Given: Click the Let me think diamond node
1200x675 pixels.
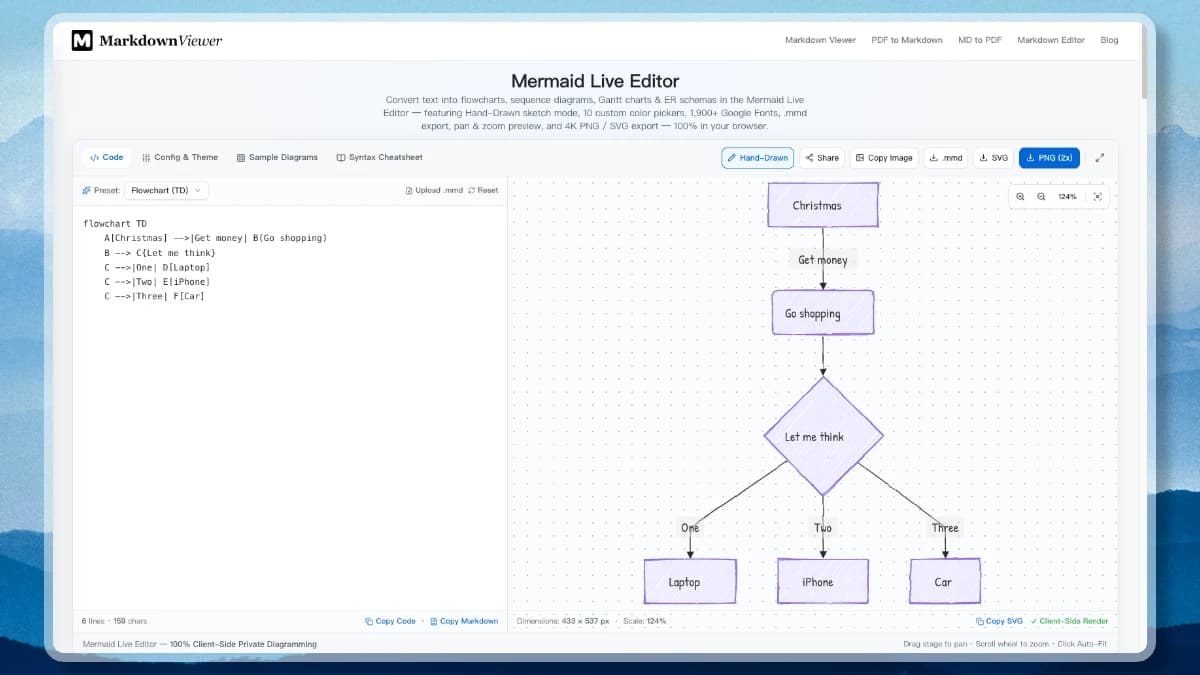Looking at the screenshot, I should (x=823, y=436).
